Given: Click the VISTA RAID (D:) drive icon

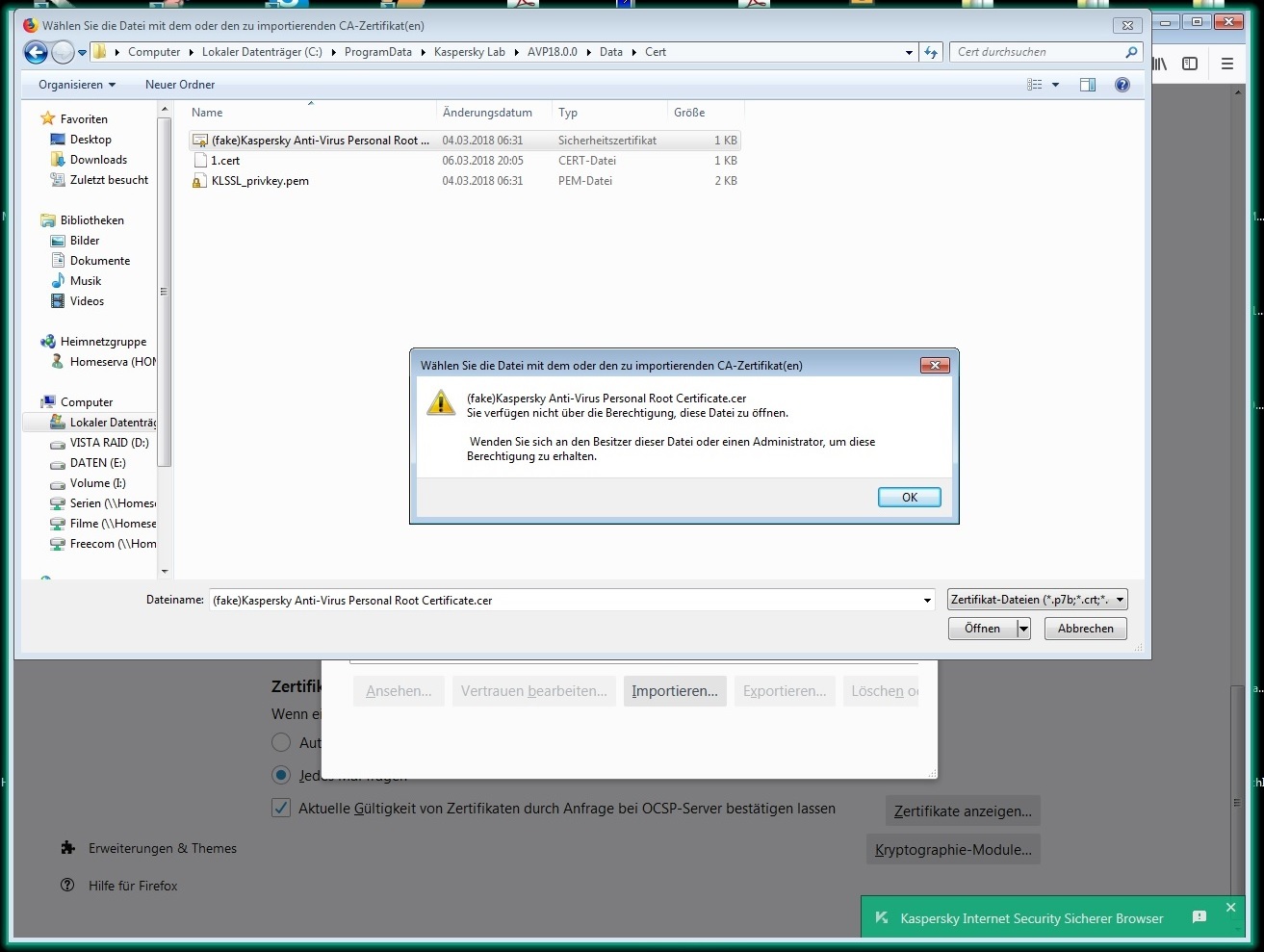Looking at the screenshot, I should pyautogui.click(x=58, y=444).
